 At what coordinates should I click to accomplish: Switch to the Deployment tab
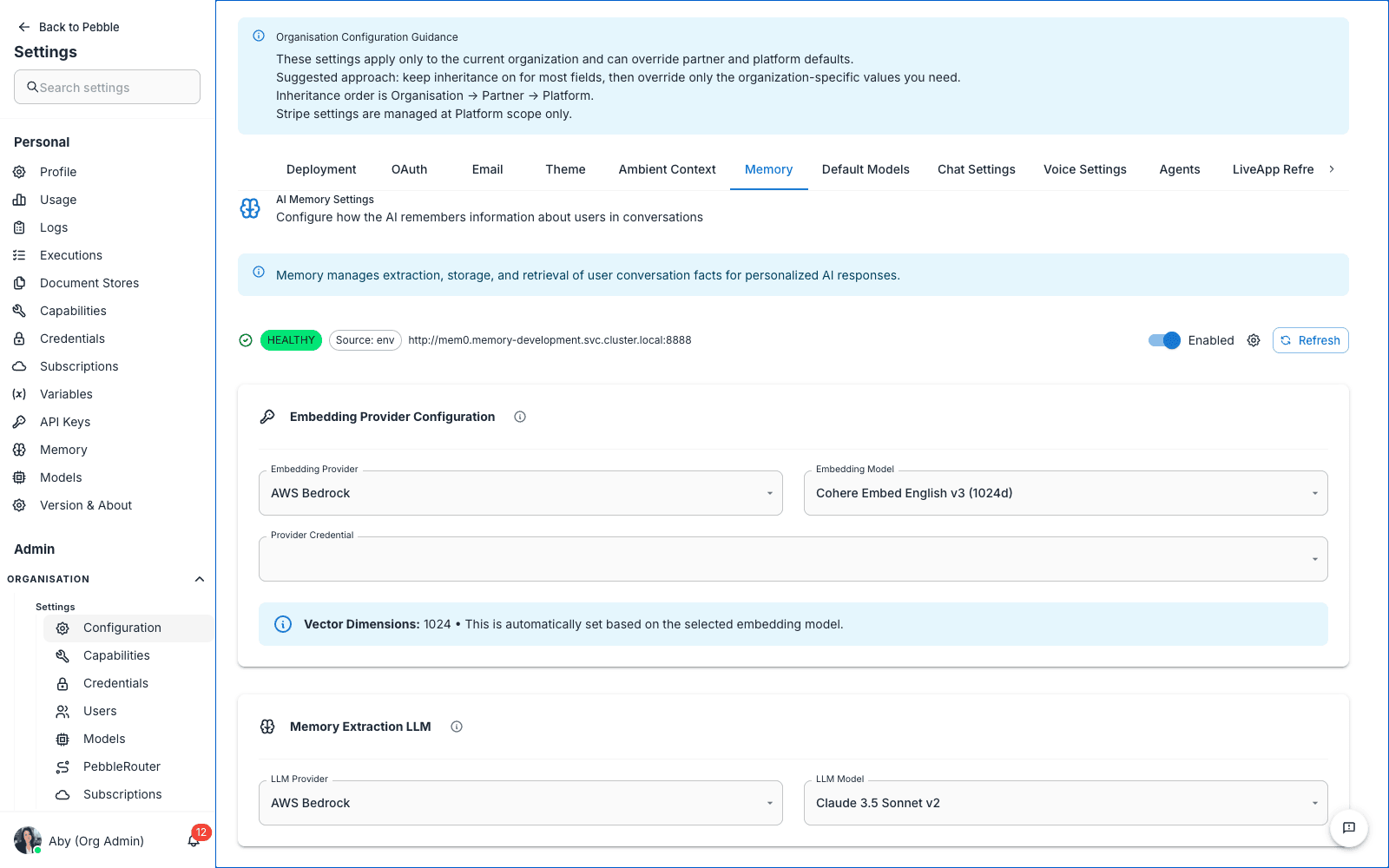coord(321,169)
